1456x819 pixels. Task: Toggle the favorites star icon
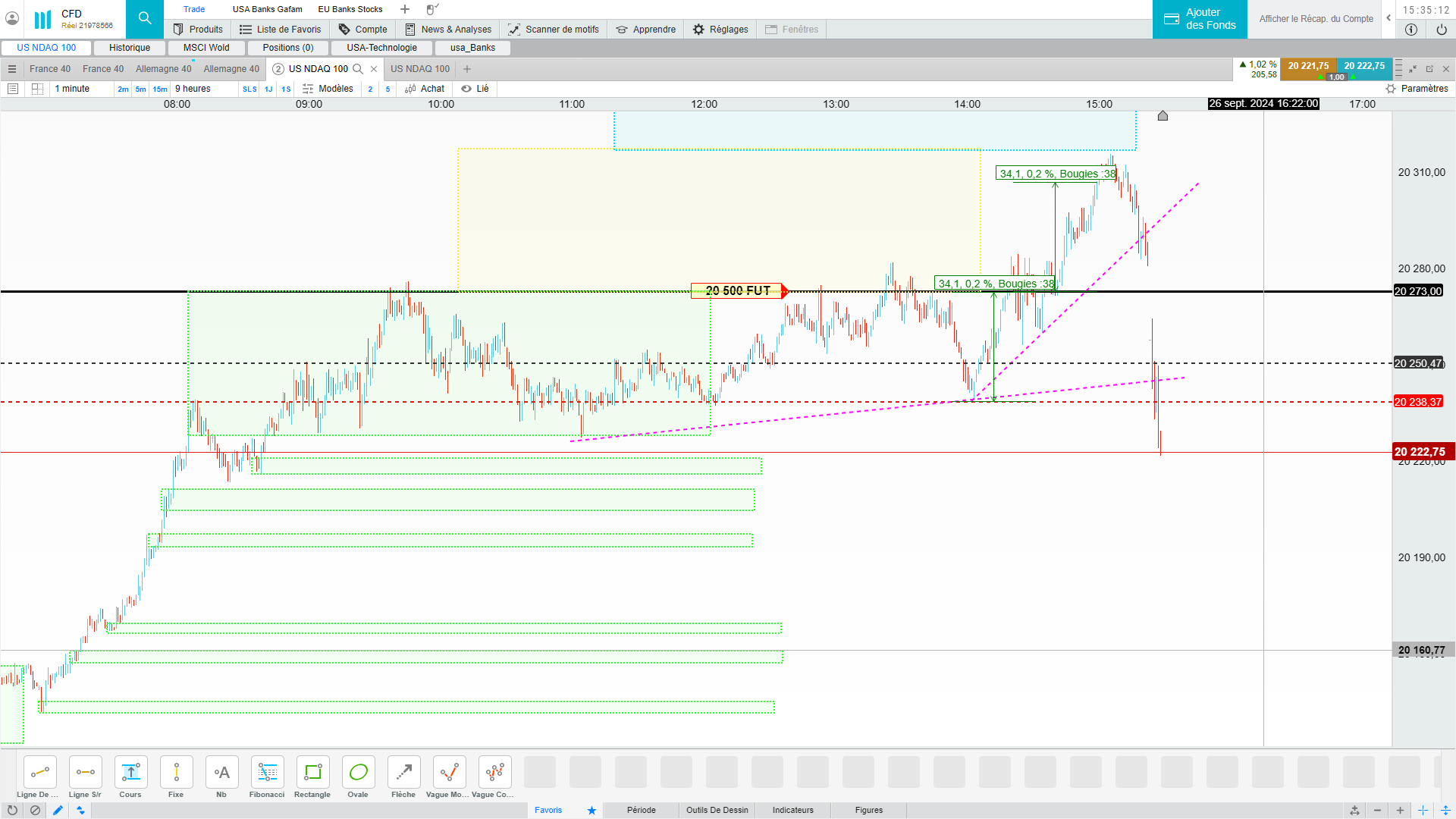tap(591, 810)
